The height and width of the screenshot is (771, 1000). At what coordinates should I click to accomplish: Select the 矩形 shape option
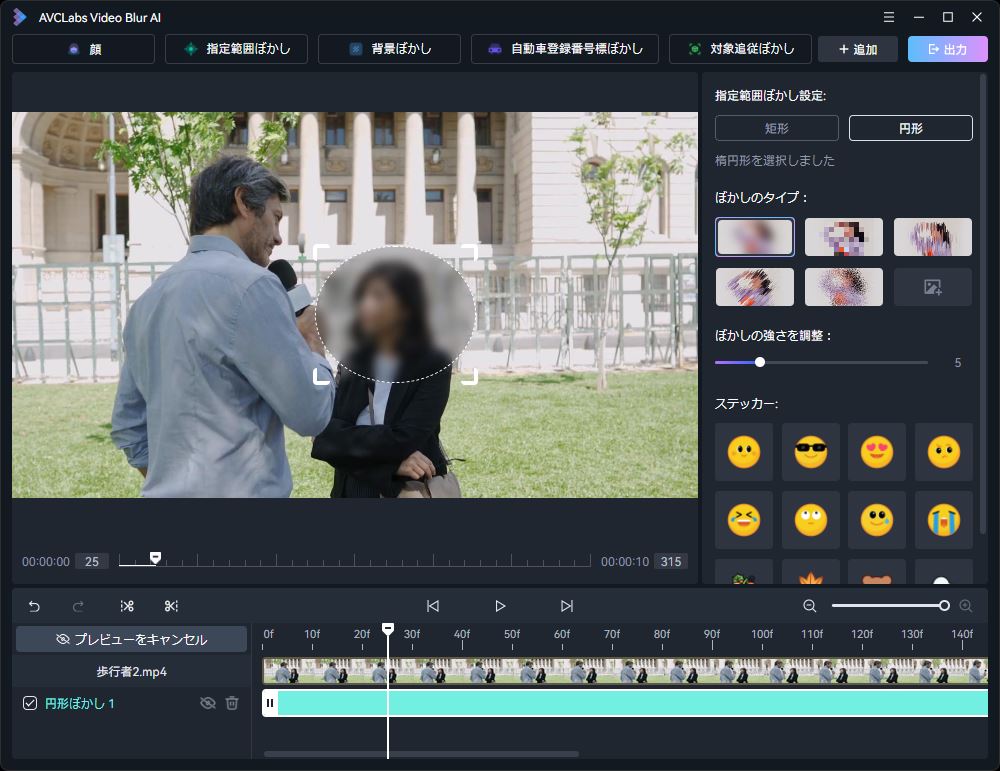click(777, 128)
